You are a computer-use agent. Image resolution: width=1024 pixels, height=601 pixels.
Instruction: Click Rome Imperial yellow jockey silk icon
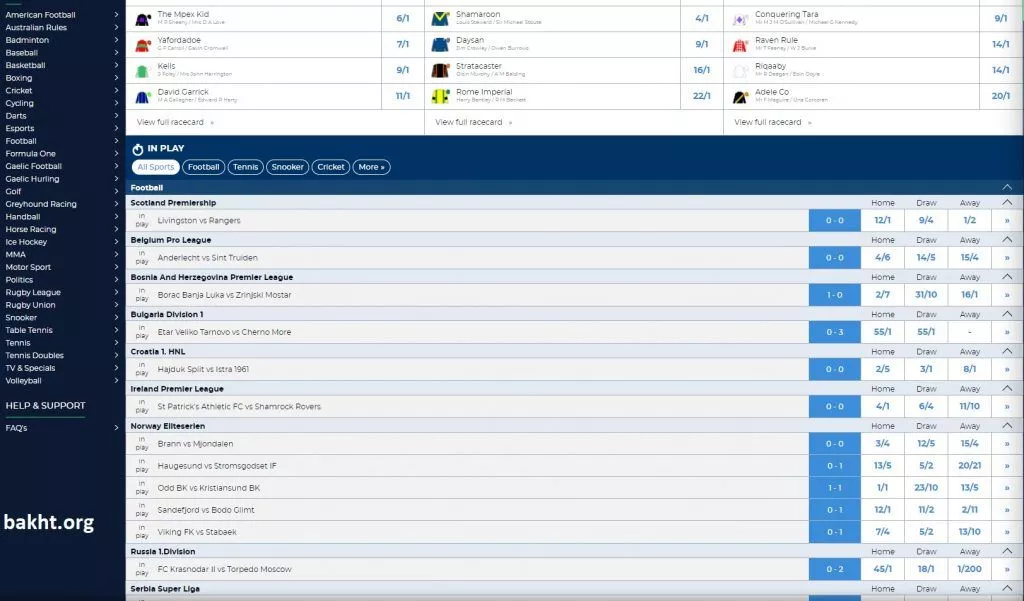pyautogui.click(x=440, y=96)
